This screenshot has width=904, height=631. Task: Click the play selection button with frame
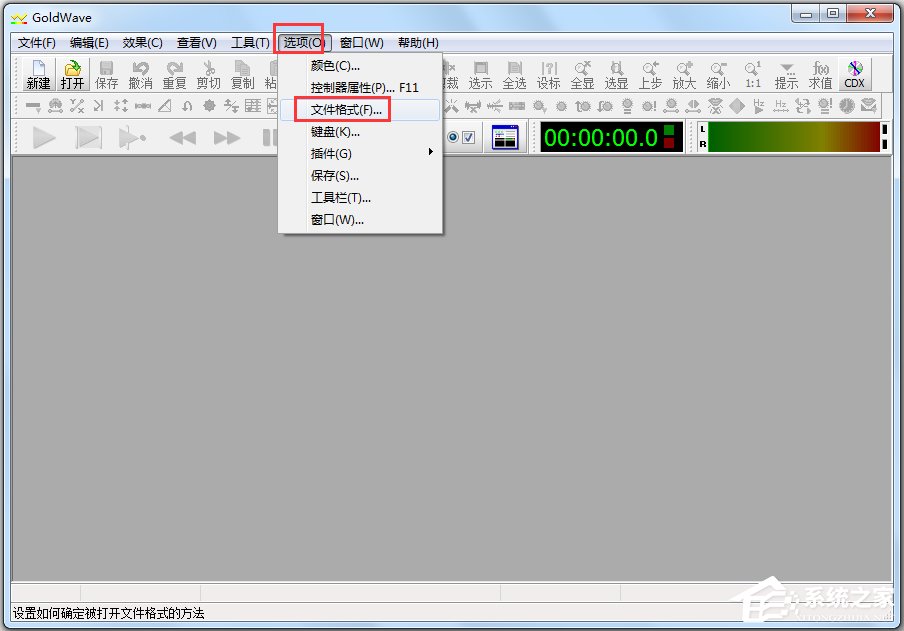tap(88, 138)
